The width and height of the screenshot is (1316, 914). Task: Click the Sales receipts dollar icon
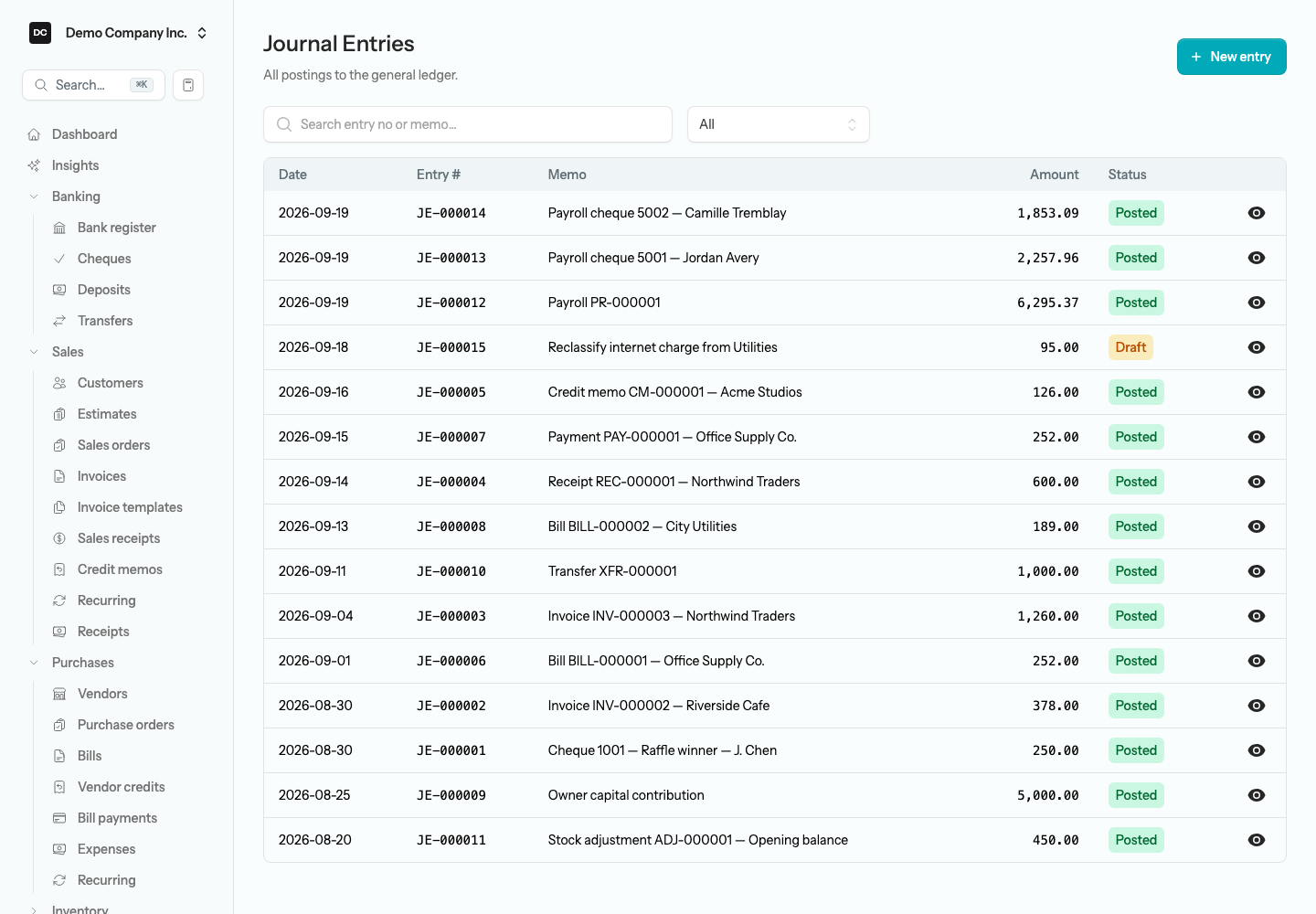(59, 538)
